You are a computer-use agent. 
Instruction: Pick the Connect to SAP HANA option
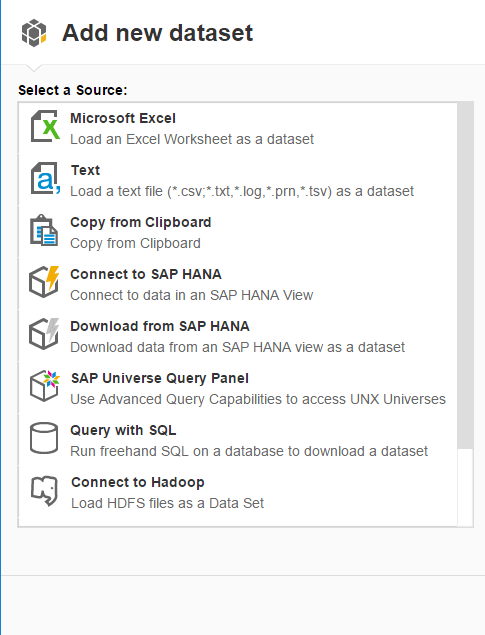click(146, 274)
